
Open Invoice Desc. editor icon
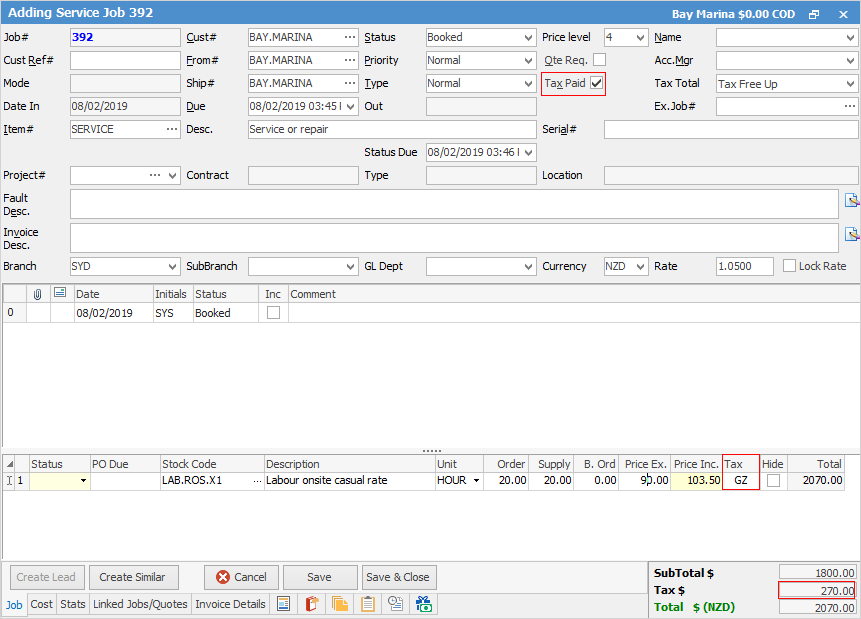click(852, 235)
